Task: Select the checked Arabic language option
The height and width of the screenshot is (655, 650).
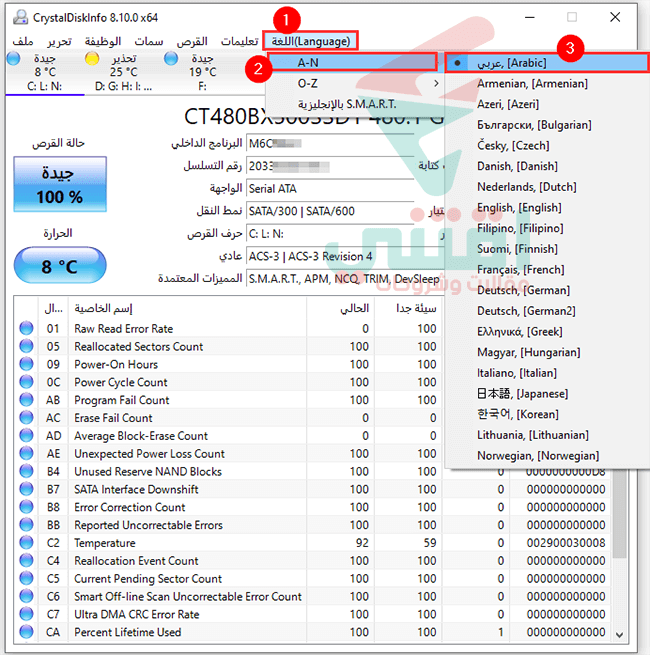Action: (x=547, y=63)
